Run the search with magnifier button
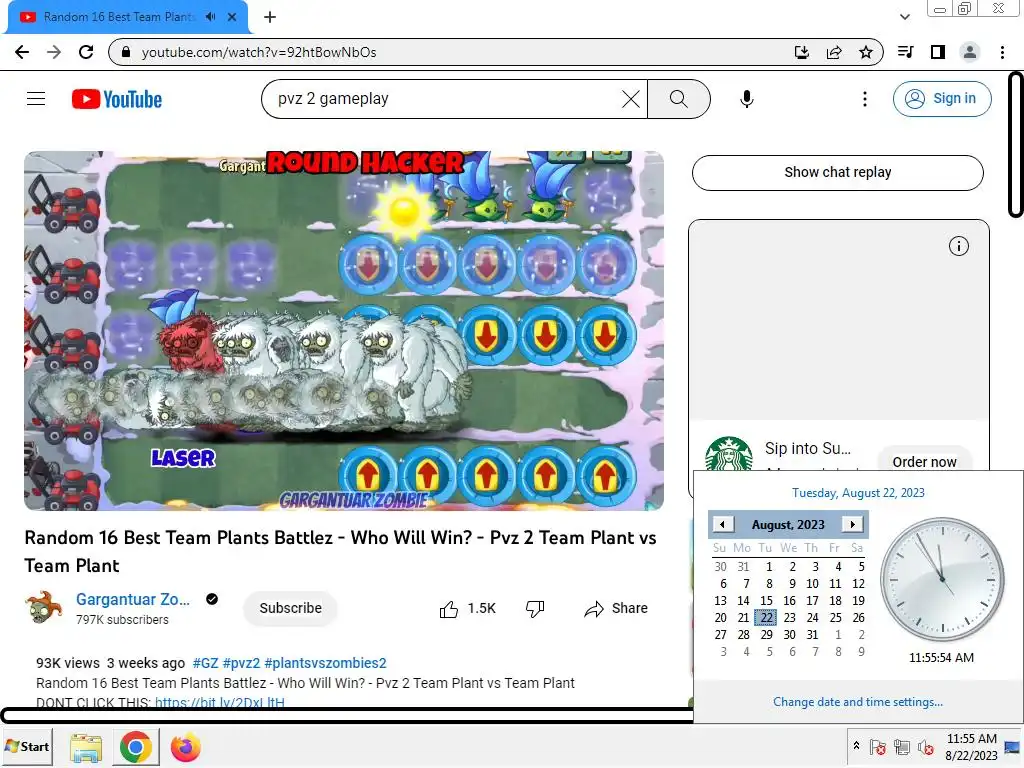The width and height of the screenshot is (1024, 768). [x=679, y=99]
